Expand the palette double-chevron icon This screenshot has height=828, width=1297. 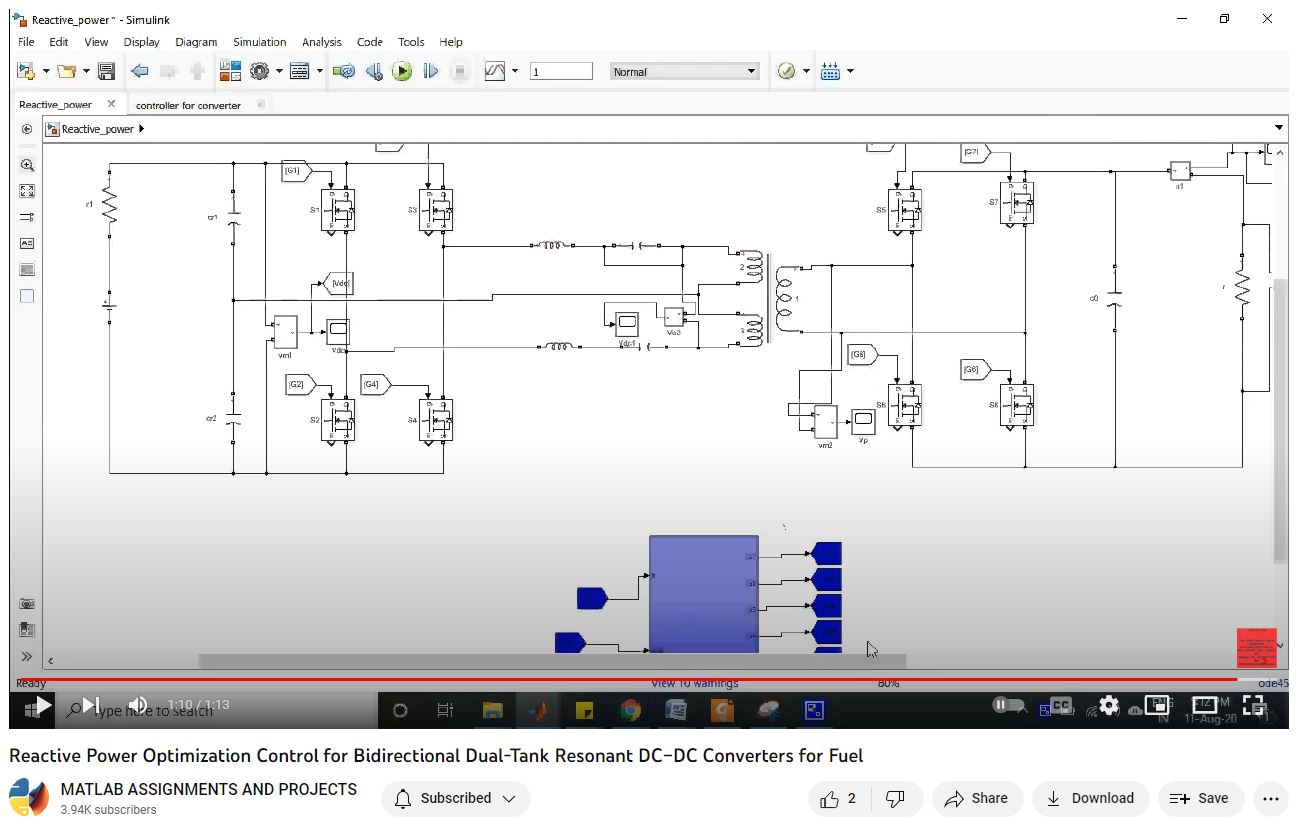coord(27,657)
